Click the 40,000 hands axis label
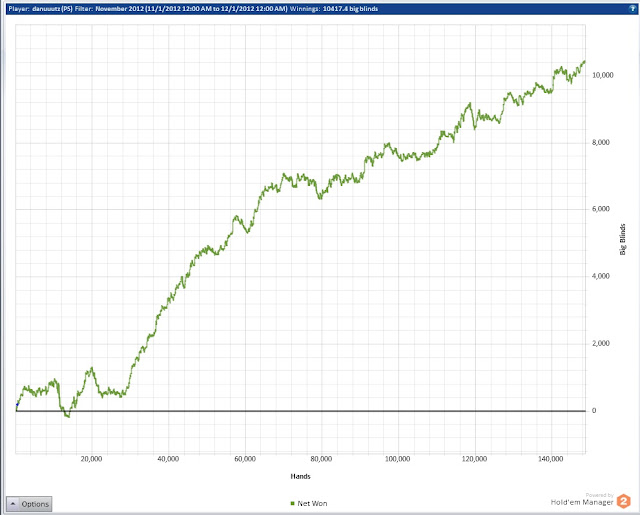Screen dimensions: 640x515 coord(168,459)
